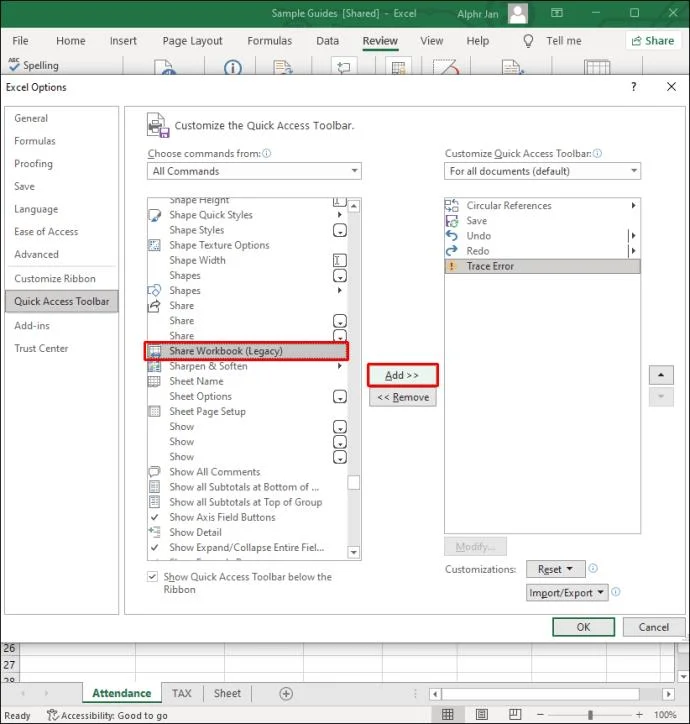Toggle Show Axis Field Buttons checkmark
This screenshot has width=690, height=724.
pos(155,517)
